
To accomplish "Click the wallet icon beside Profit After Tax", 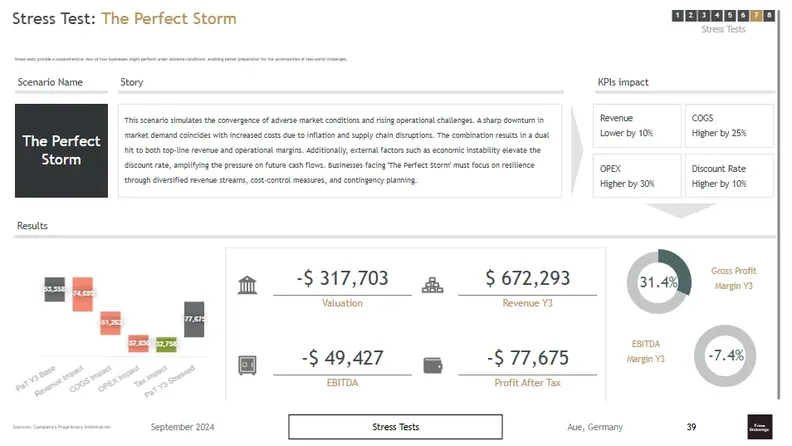I will click(x=433, y=365).
